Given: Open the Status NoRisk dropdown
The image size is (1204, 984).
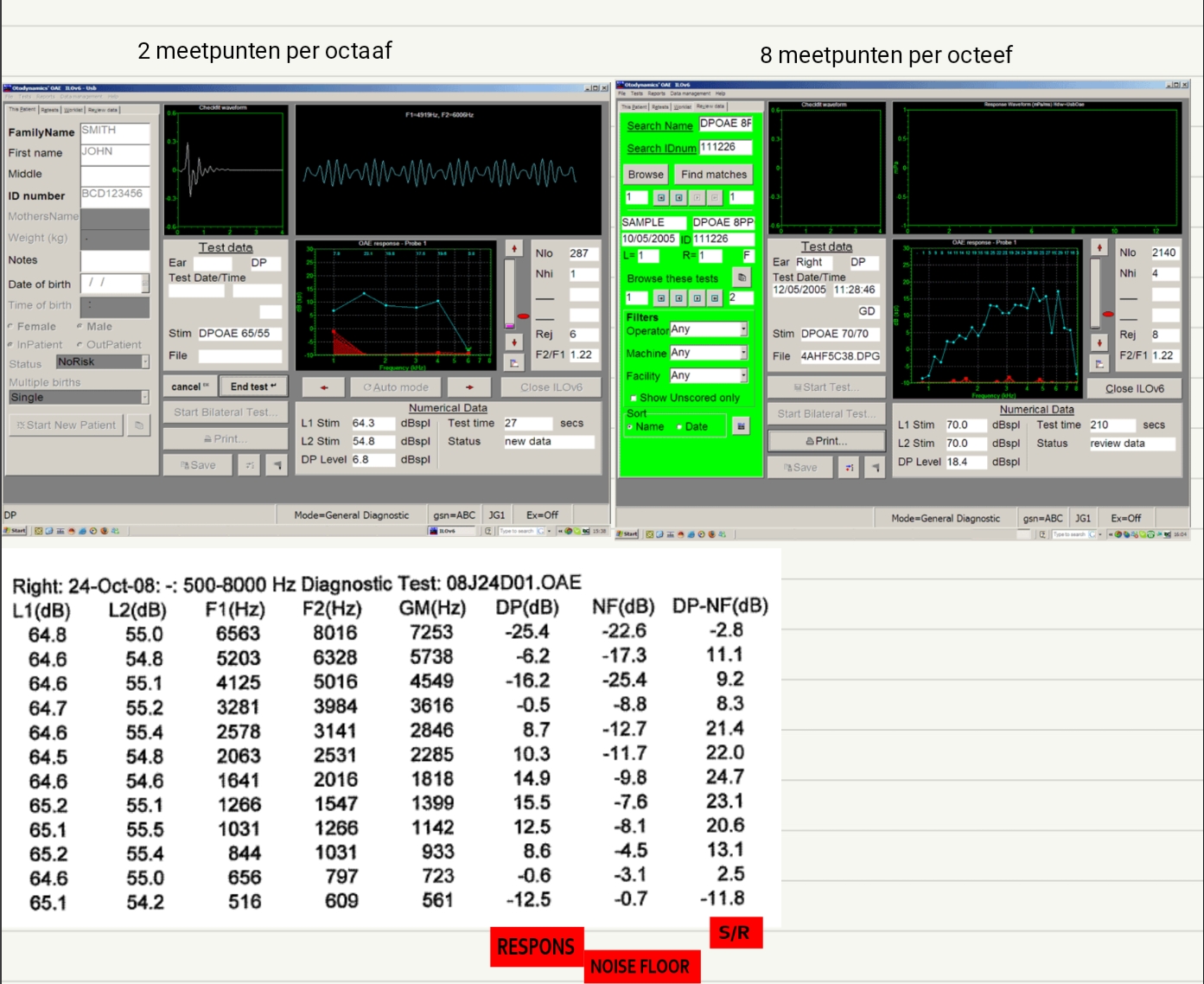Looking at the screenshot, I should (x=145, y=362).
